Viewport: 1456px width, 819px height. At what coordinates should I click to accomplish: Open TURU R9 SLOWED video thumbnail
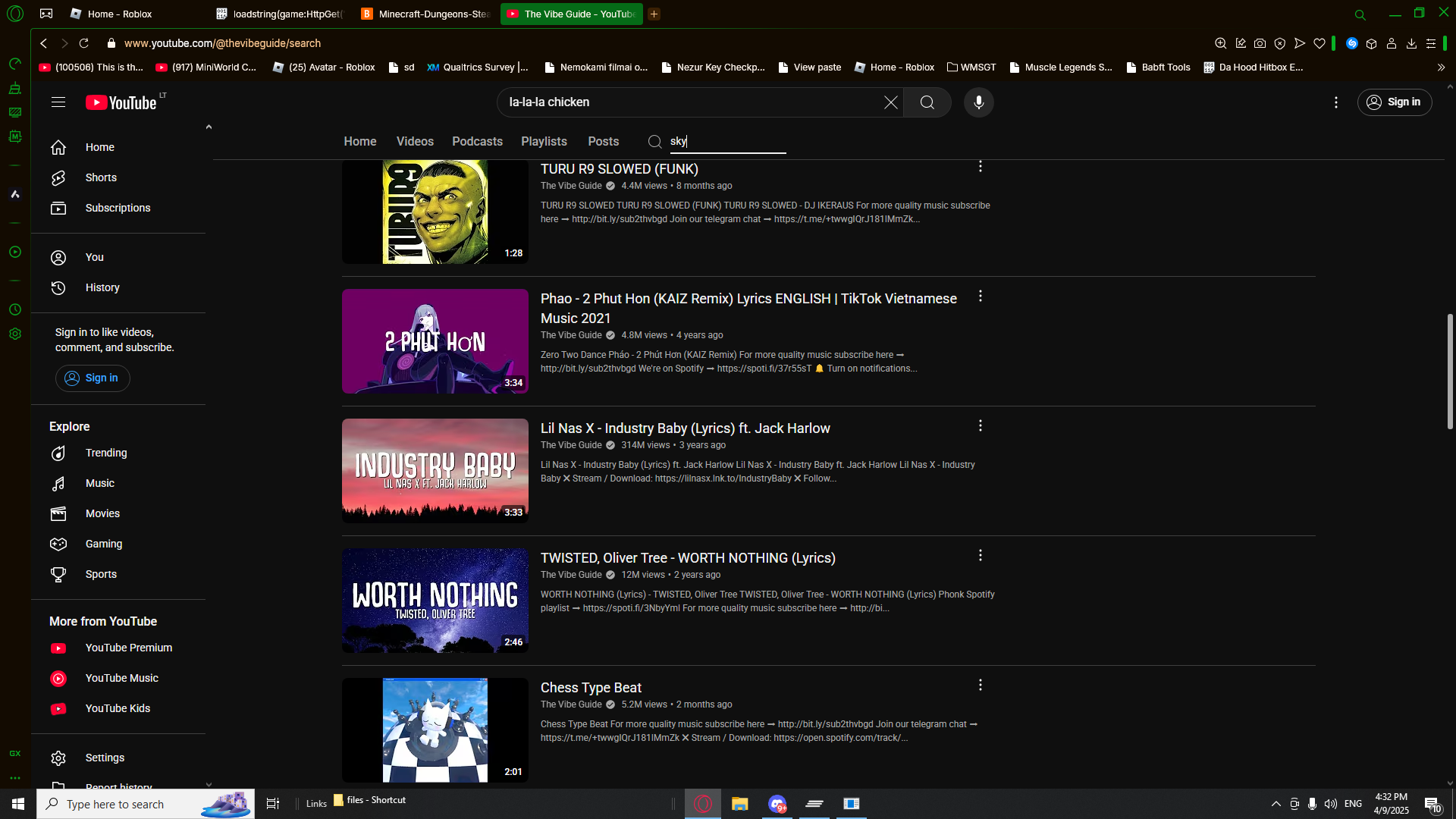435,212
